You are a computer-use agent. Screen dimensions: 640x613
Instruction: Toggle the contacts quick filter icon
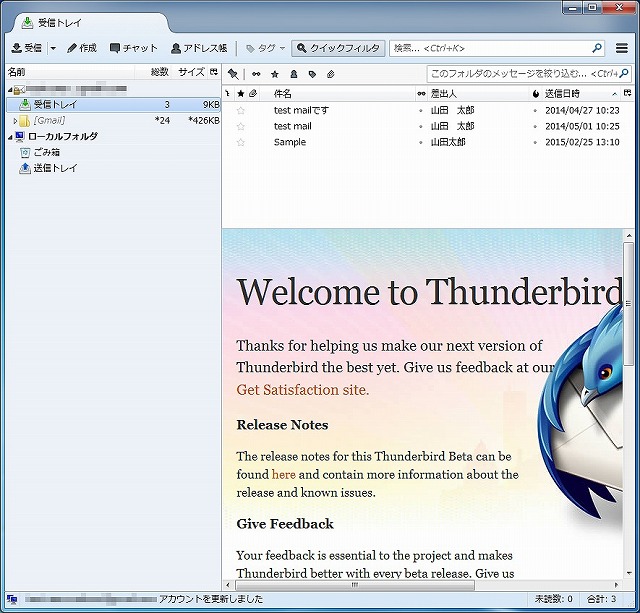tap(293, 74)
